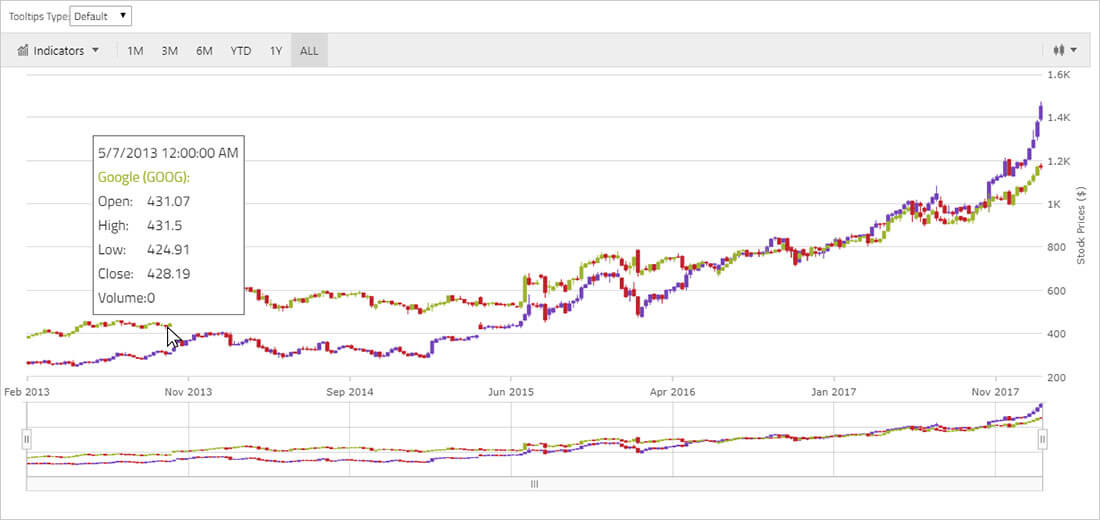Screen dimensions: 1100x520
Task: Grab the navigator's right range handle
Action: tap(1042, 439)
